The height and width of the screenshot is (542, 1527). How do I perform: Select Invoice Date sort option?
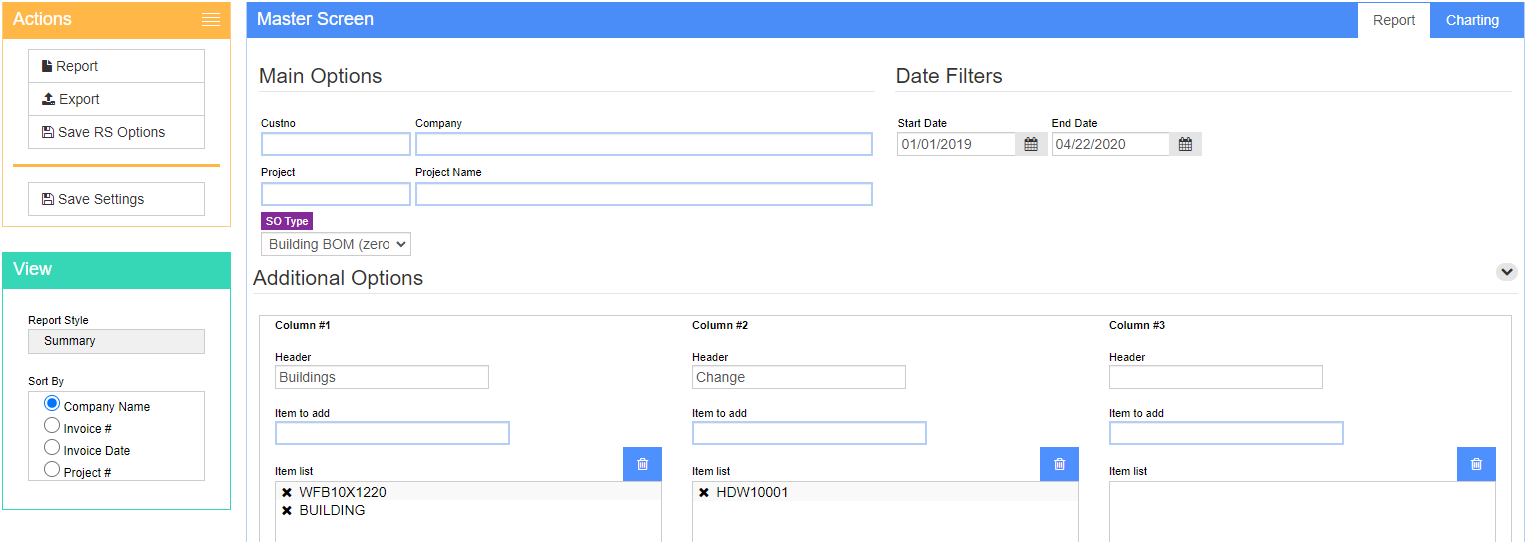[53, 448]
